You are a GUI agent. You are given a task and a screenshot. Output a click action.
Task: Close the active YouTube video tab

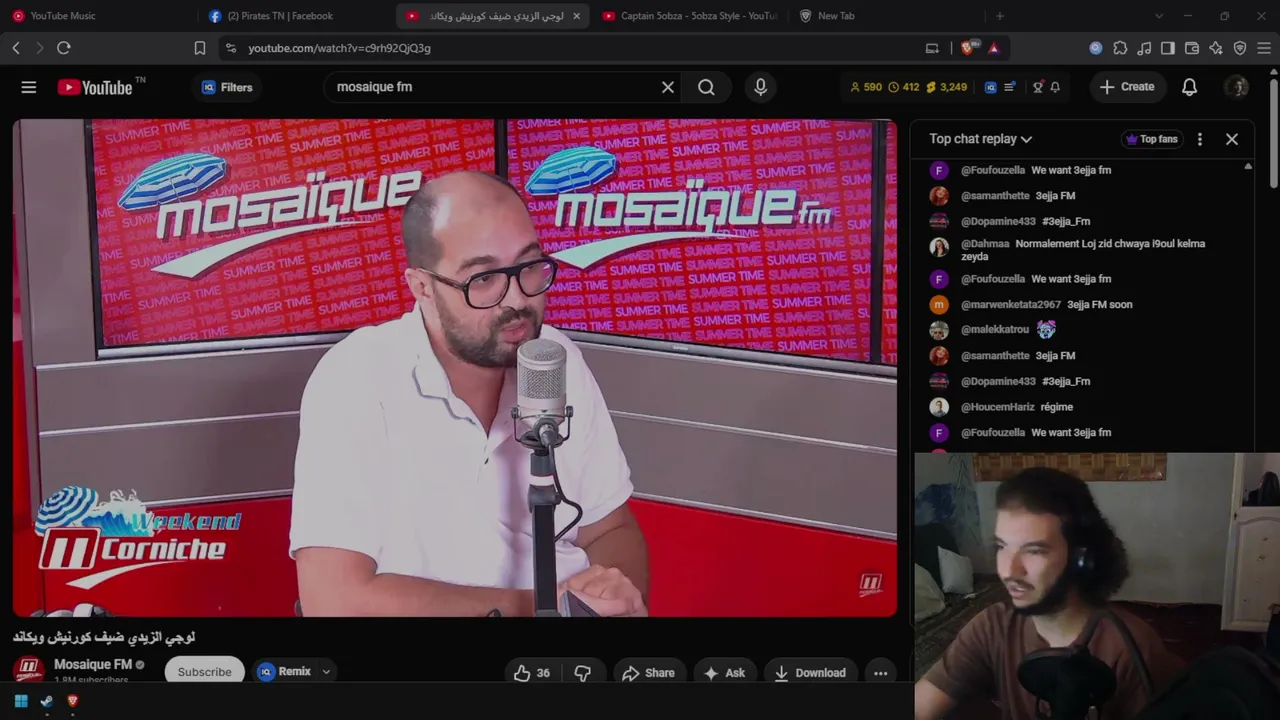[x=576, y=16]
